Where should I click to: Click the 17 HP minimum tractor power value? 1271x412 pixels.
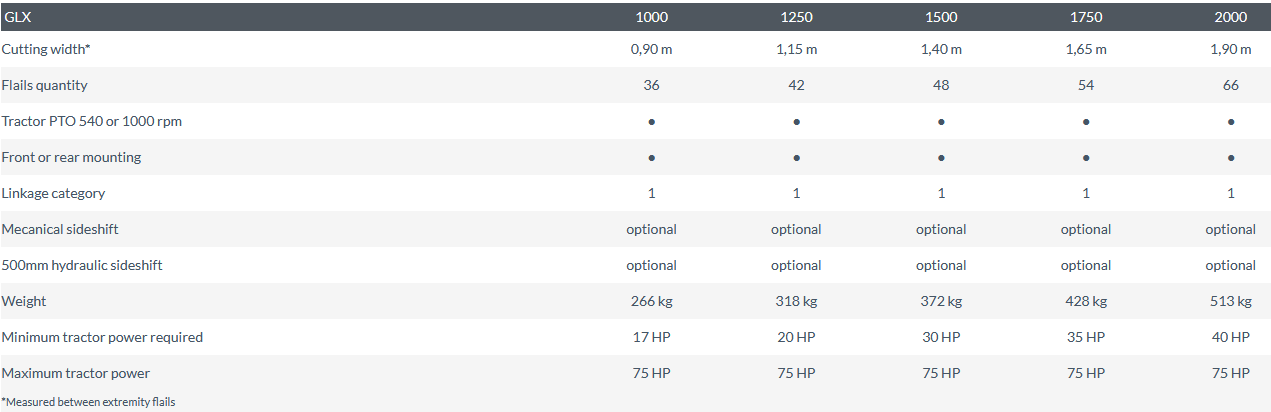click(651, 337)
